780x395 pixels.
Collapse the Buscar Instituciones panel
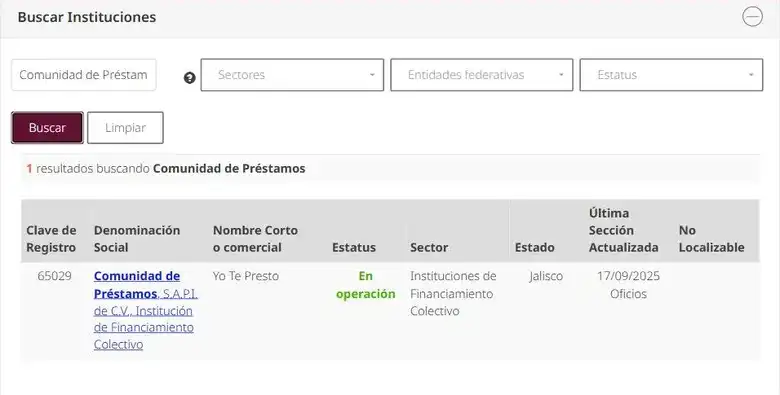click(752, 16)
